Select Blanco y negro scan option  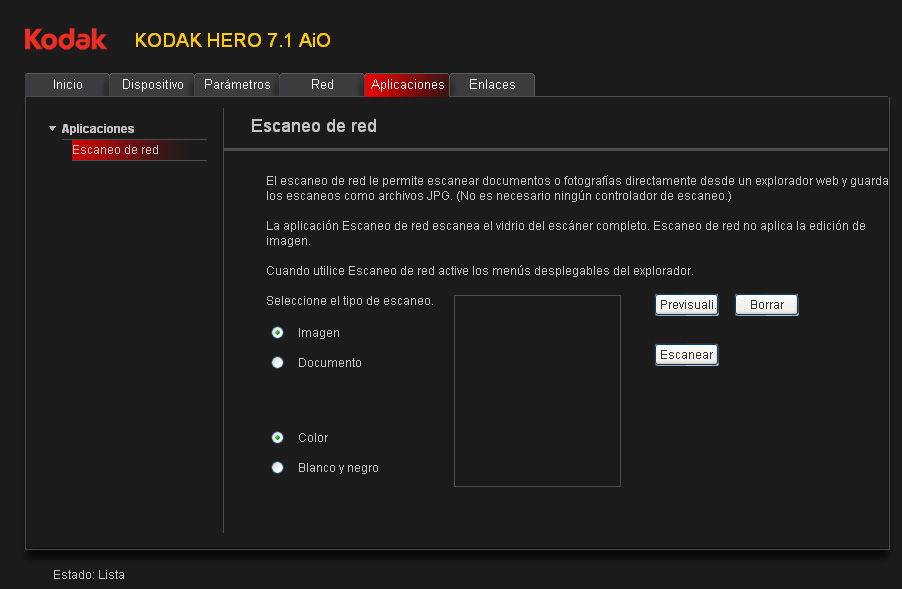(x=277, y=468)
